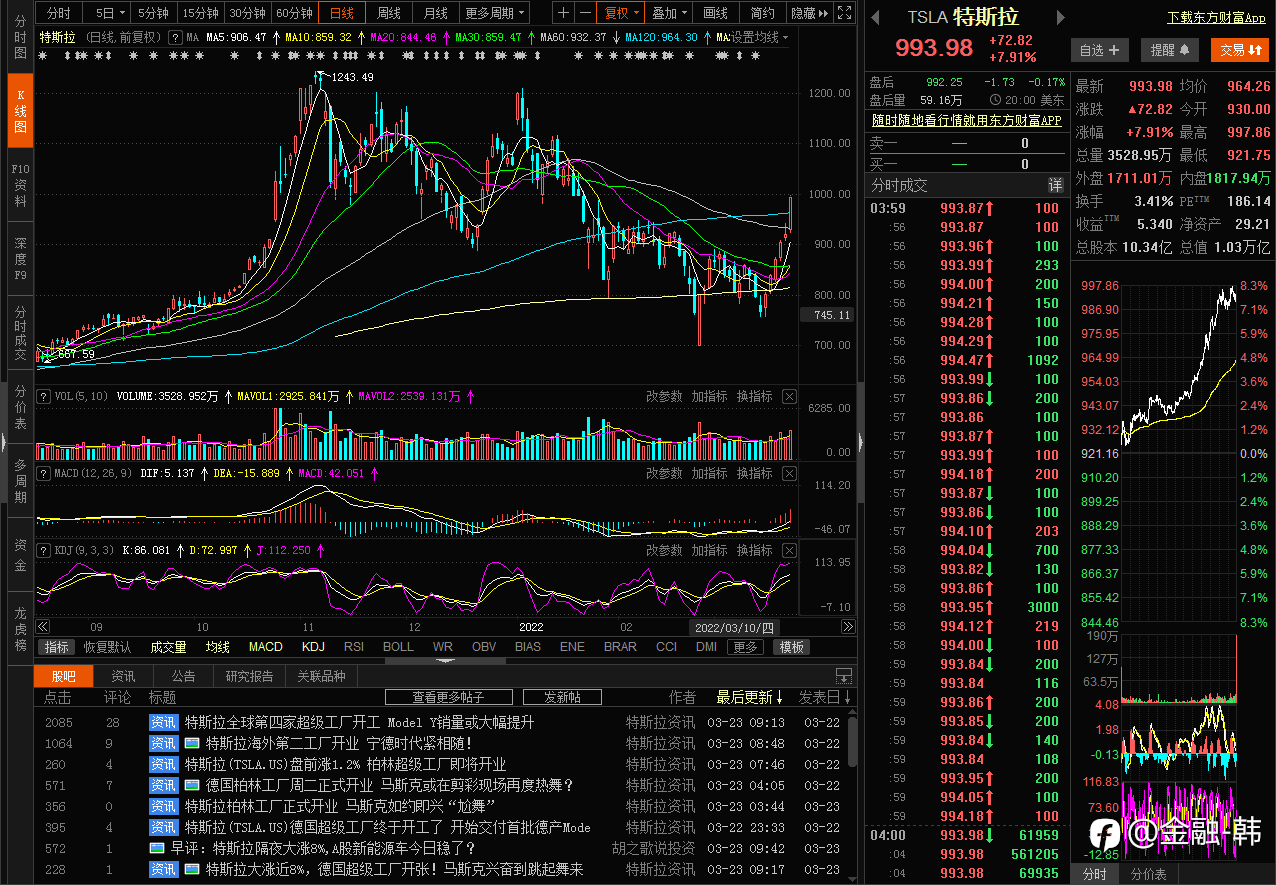
Task: Expand the 更多周期 dropdown
Action: 495,13
